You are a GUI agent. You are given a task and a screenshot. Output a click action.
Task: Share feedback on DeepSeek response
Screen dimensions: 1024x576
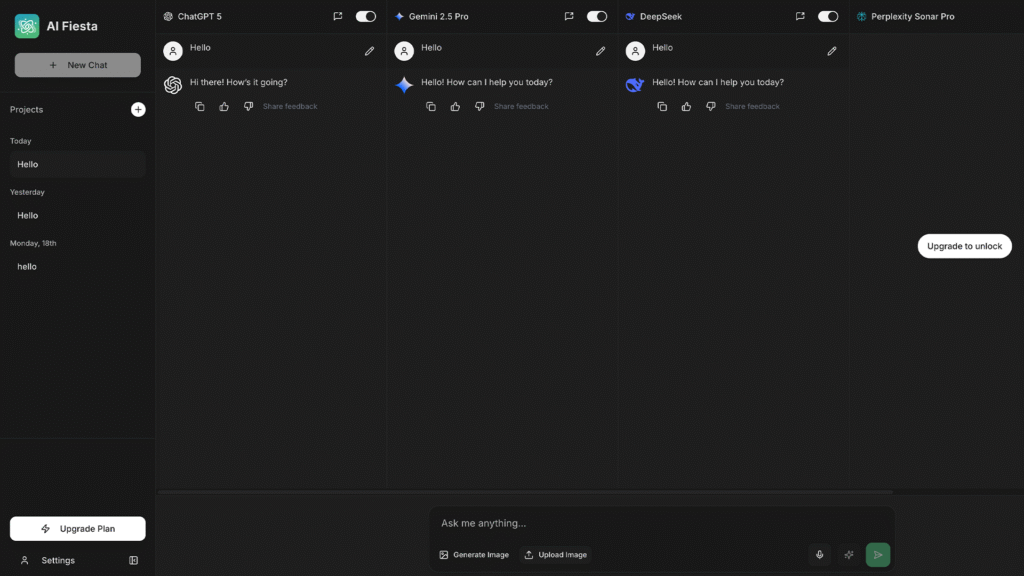pos(752,106)
